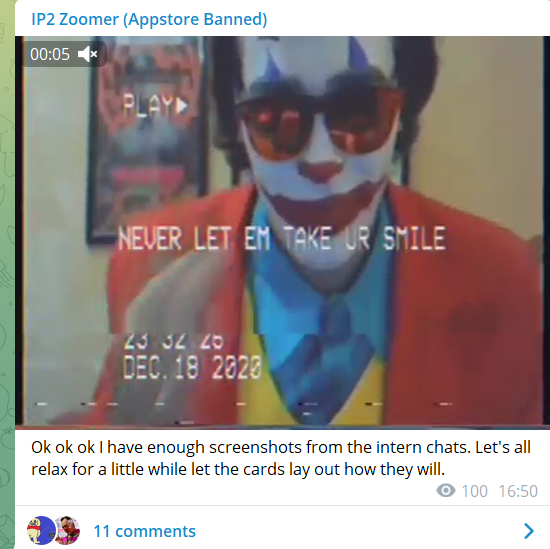Click the 00:05 video duration badge
Screen dimensions: 550x549
pyautogui.click(x=64, y=54)
